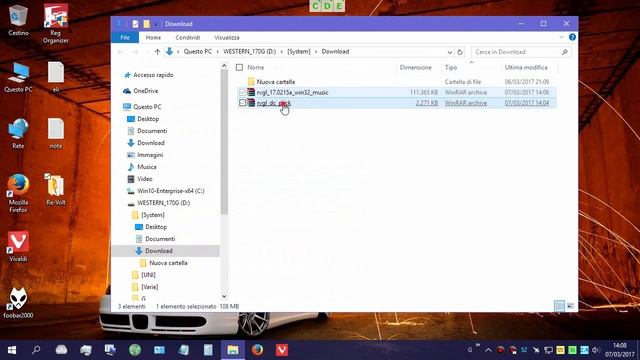Image resolution: width=640 pixels, height=360 pixels.
Task: Click Questo PC in the address bar
Action: click(x=198, y=52)
